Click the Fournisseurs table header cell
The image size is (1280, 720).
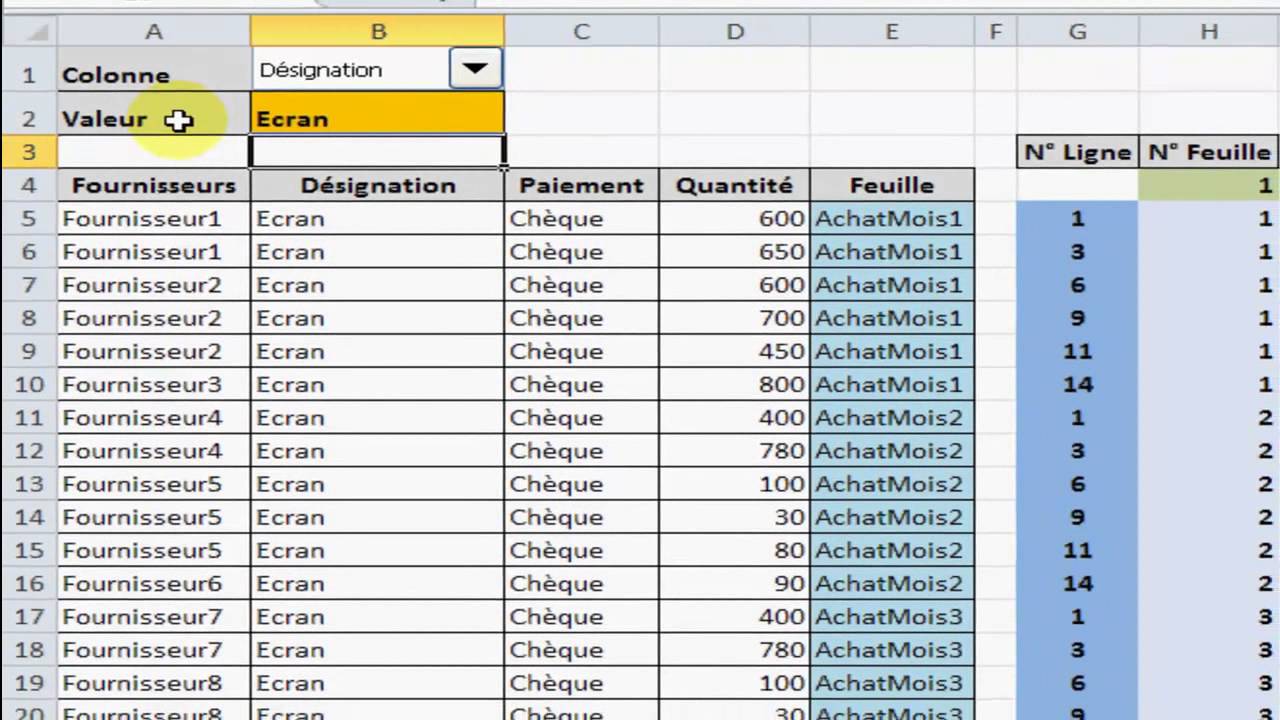[154, 185]
